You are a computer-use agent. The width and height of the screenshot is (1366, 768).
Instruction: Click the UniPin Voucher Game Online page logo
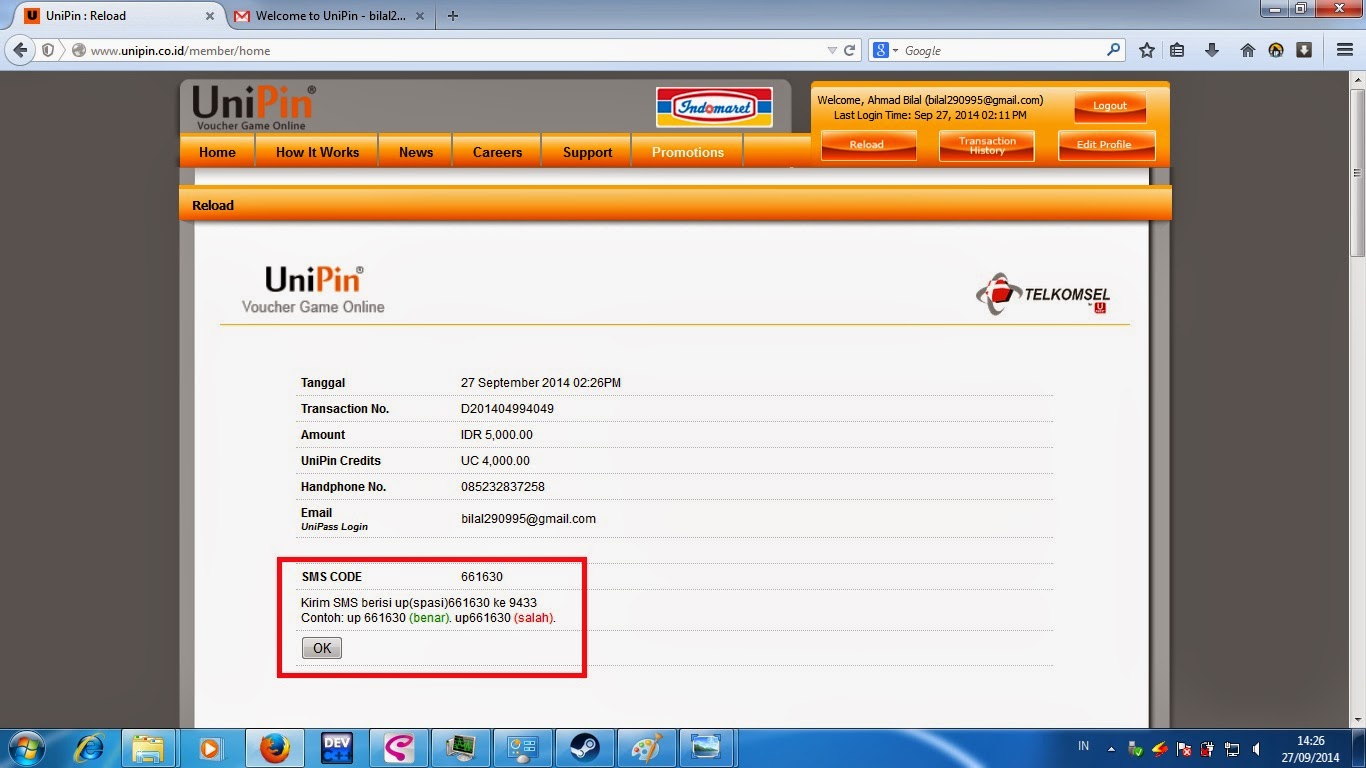[313, 289]
